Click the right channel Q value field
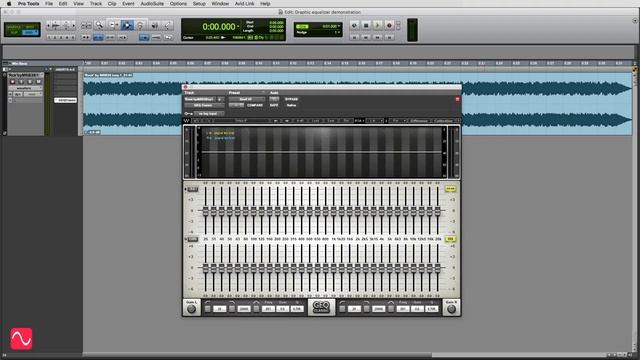640x360 pixels. click(432, 309)
